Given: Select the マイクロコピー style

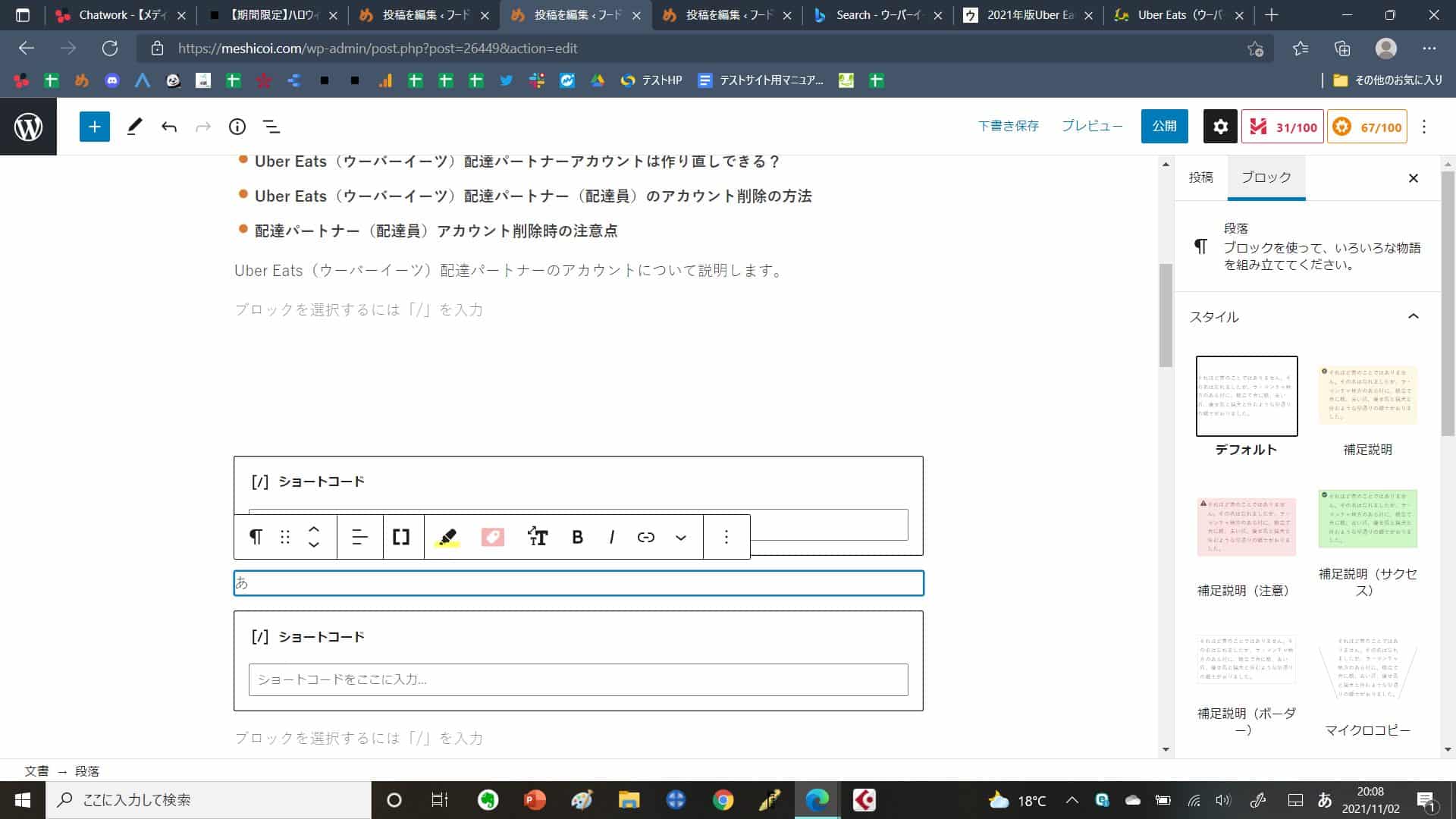Looking at the screenshot, I should point(1367,669).
